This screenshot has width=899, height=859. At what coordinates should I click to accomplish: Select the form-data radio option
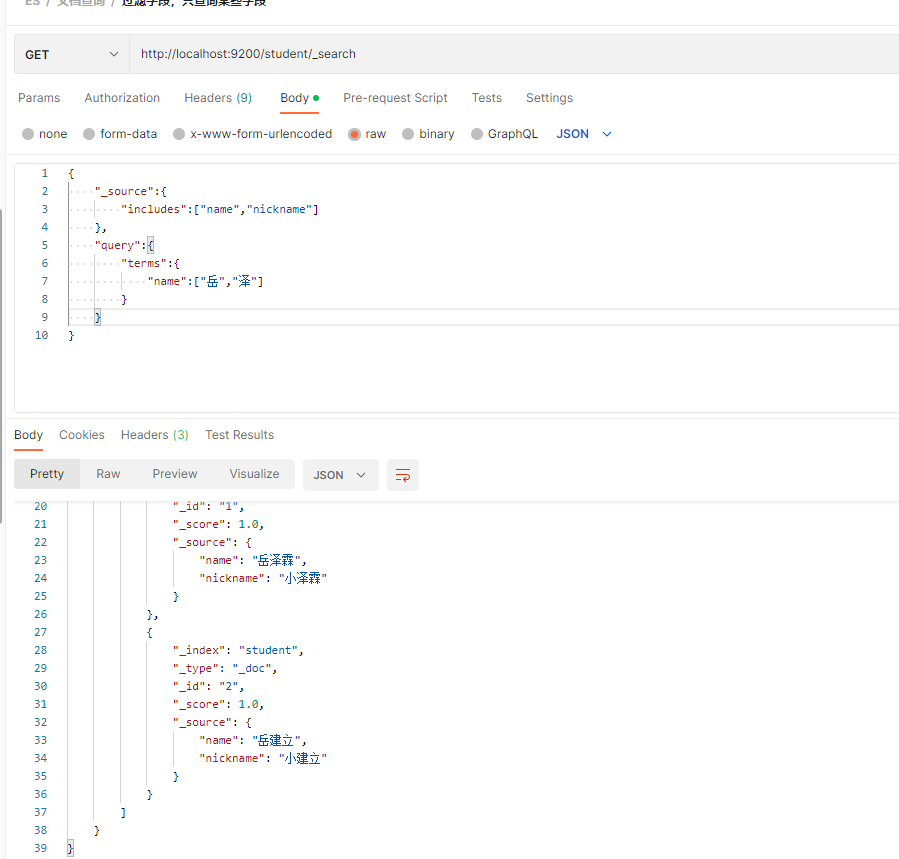point(89,134)
